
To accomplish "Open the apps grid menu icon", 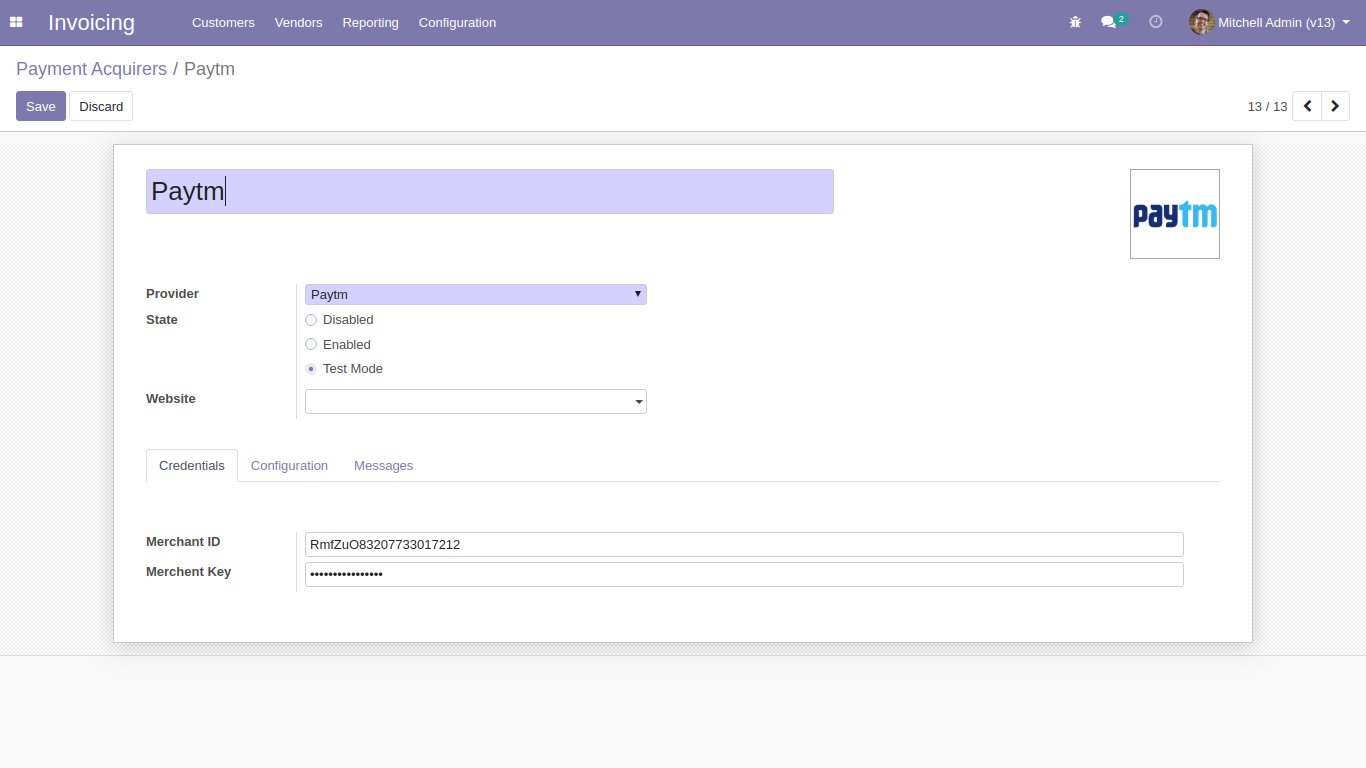I will tap(16, 22).
